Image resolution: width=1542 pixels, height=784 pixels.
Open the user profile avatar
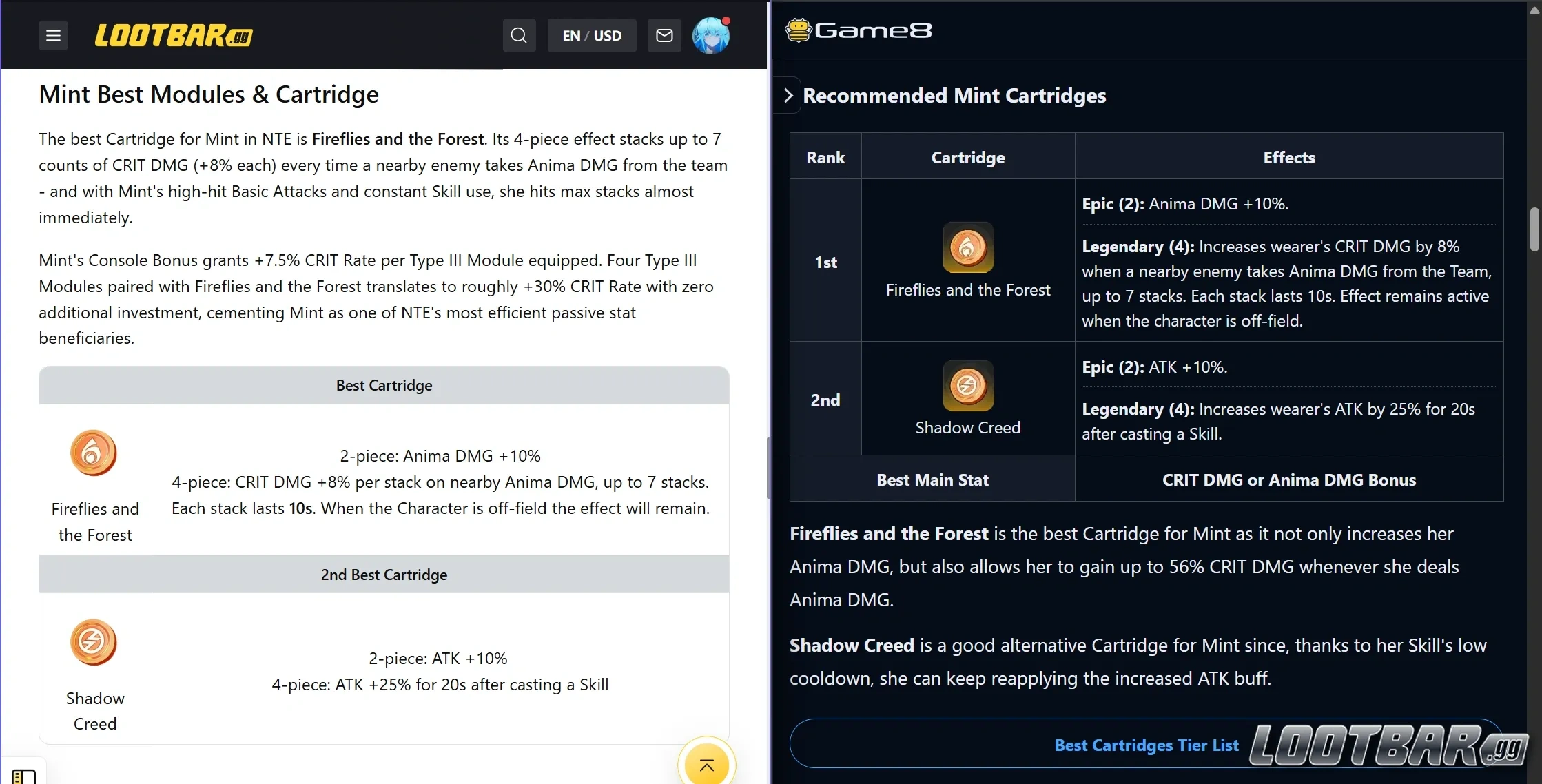click(x=711, y=35)
